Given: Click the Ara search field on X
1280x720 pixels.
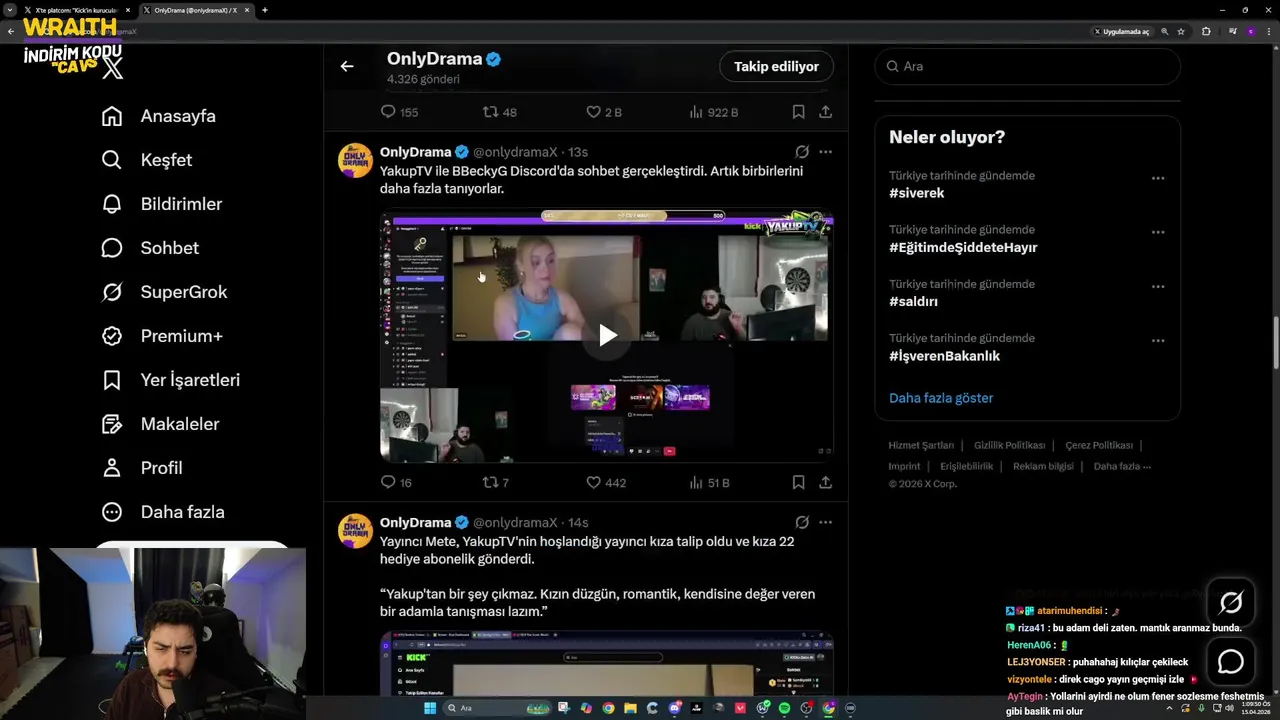Looking at the screenshot, I should point(1027,66).
